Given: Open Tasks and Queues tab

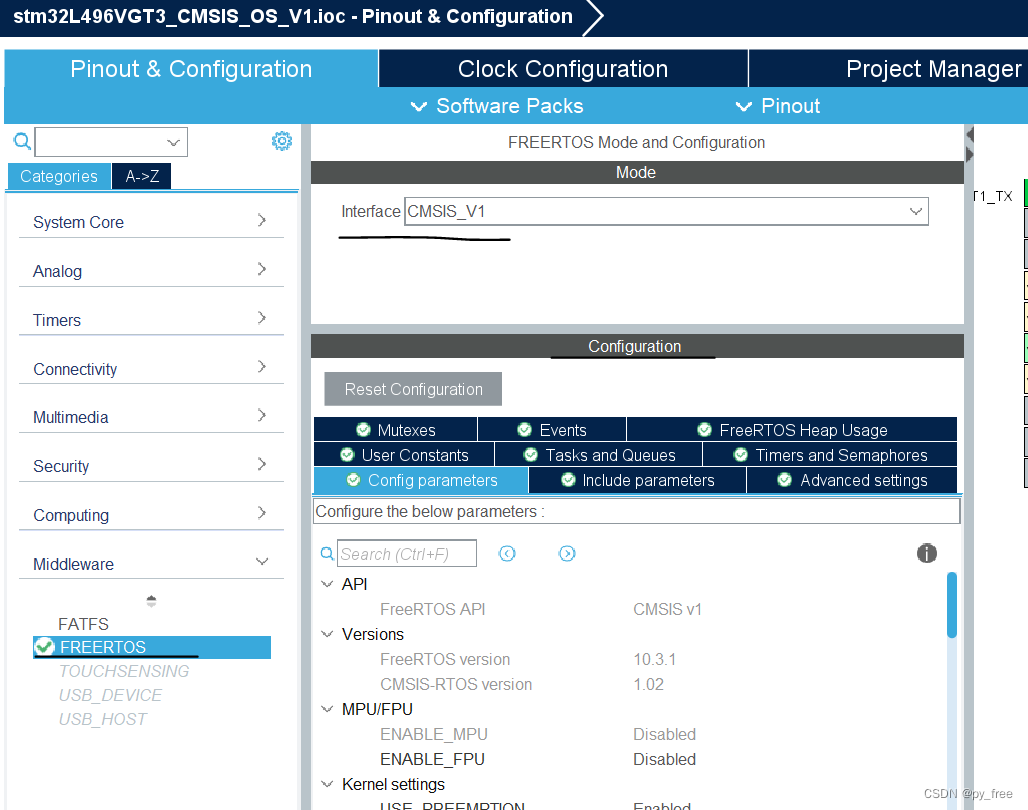Looking at the screenshot, I should [x=599, y=455].
